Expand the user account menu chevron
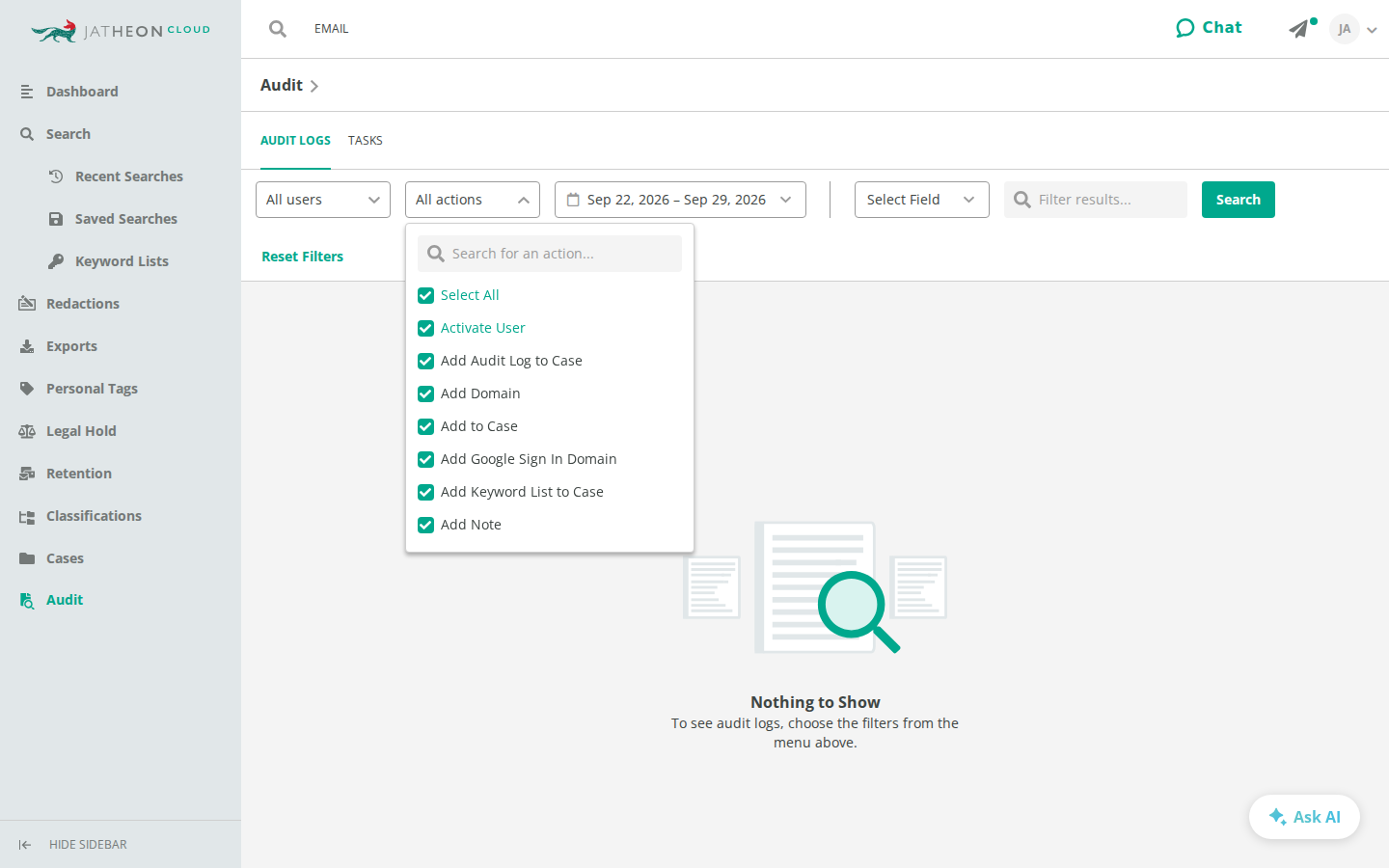This screenshot has width=1389, height=868. [1372, 30]
